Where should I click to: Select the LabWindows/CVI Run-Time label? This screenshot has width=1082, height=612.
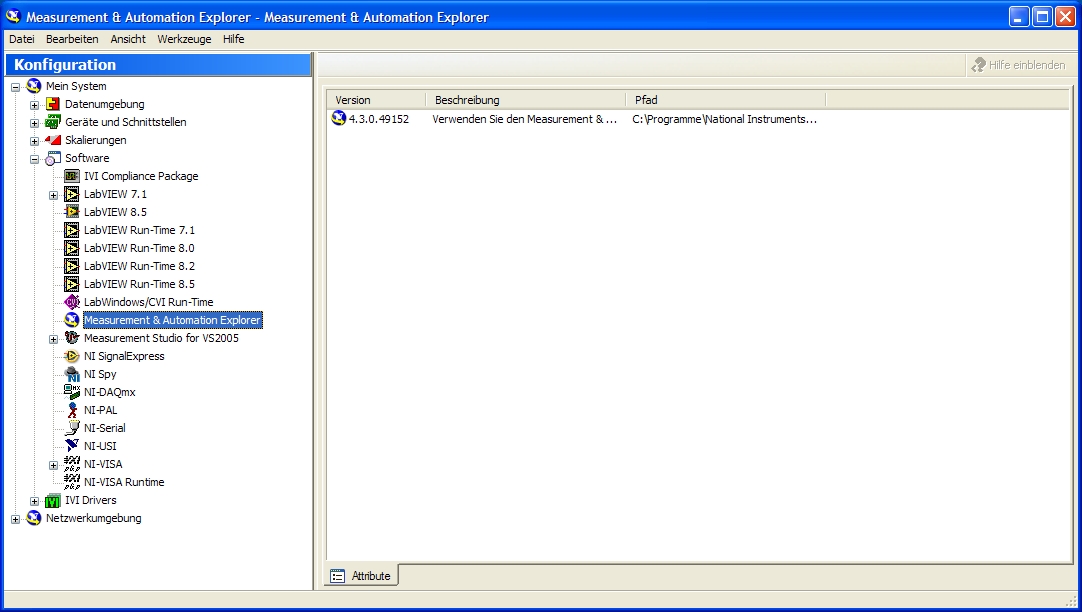click(148, 302)
